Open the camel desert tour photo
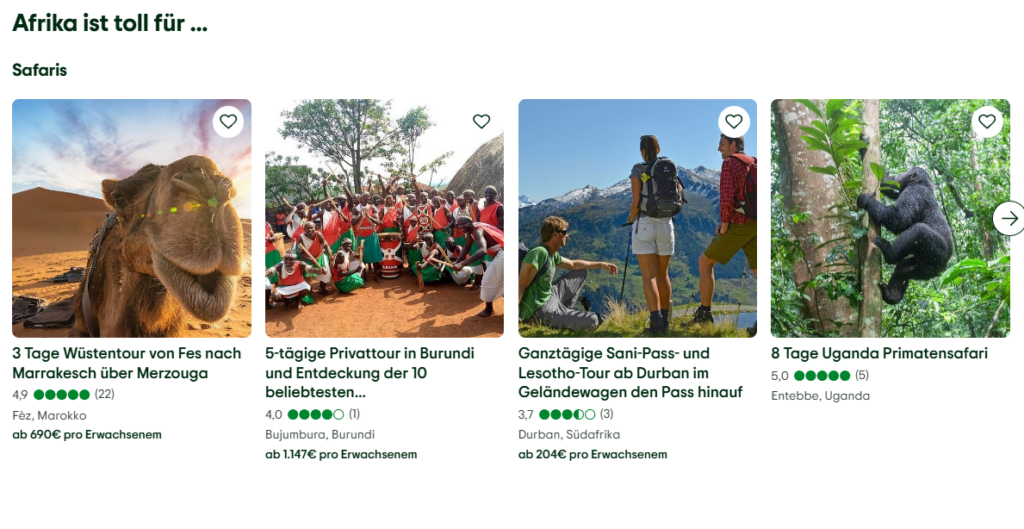1024x529 pixels. (x=131, y=218)
